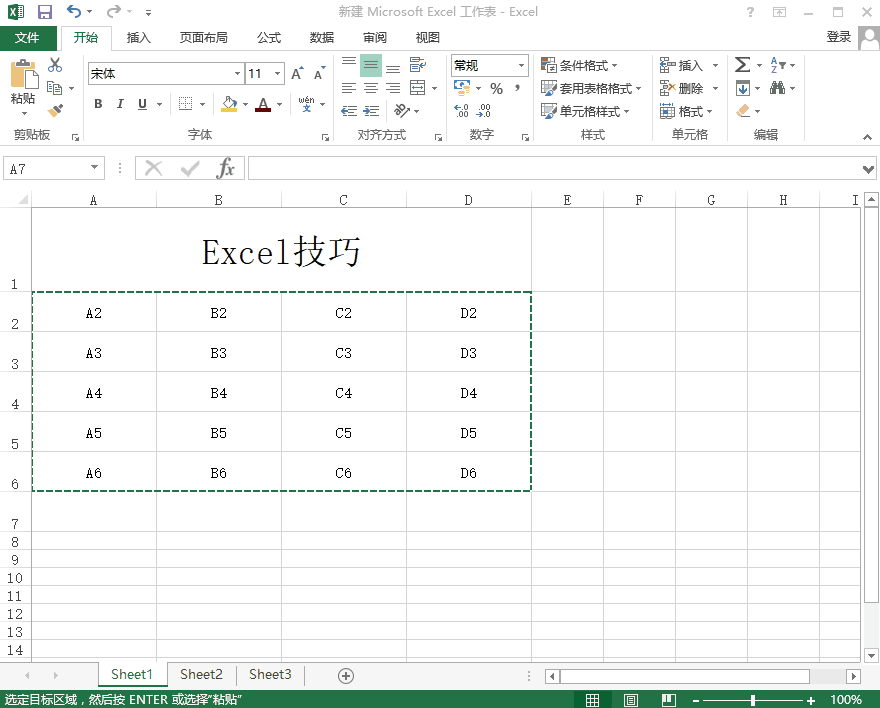Click the insert function fx icon
Viewport: 880px width, 708px height.
[x=226, y=168]
